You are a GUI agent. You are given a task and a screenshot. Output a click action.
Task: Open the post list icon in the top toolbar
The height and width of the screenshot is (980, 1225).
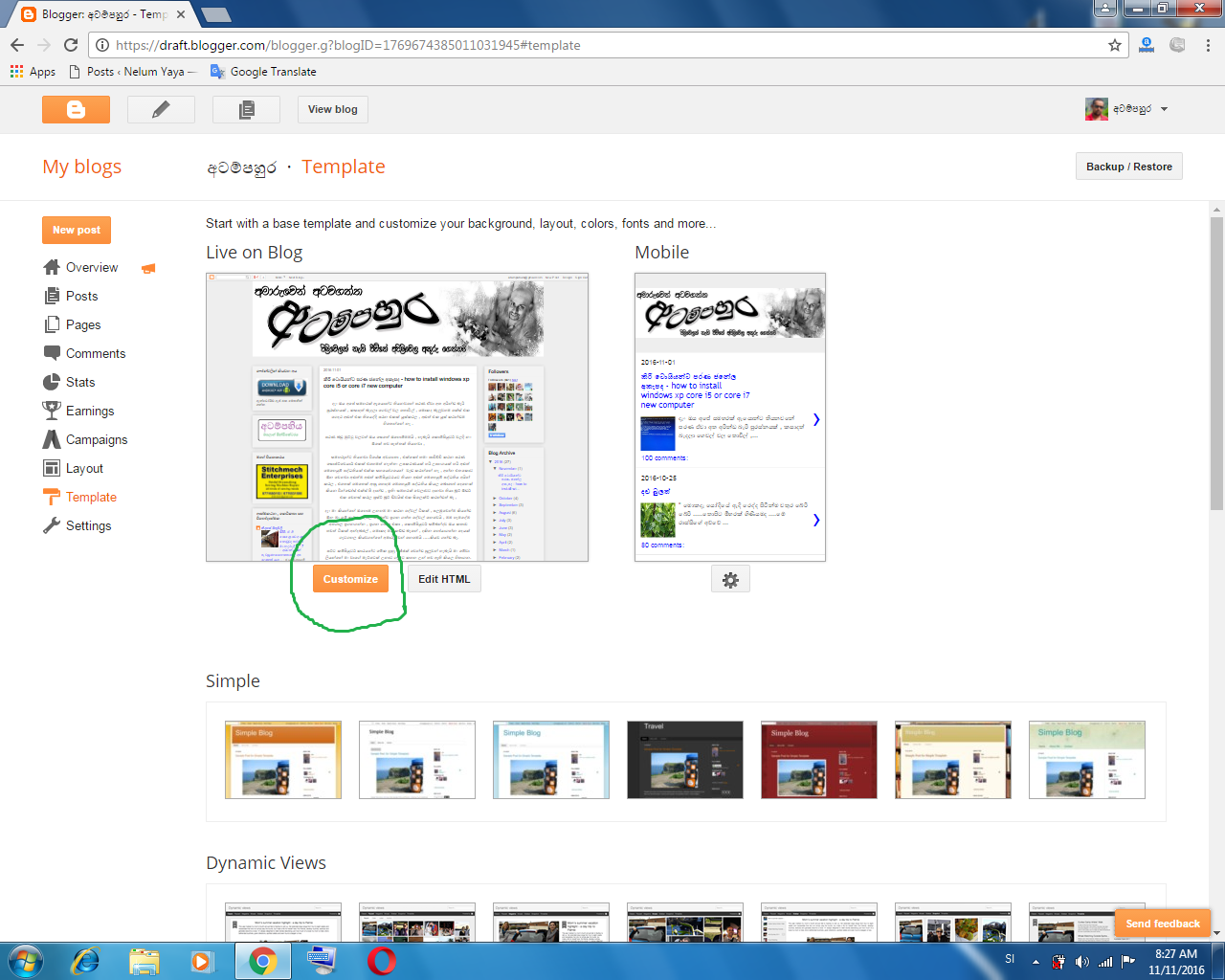click(x=245, y=109)
